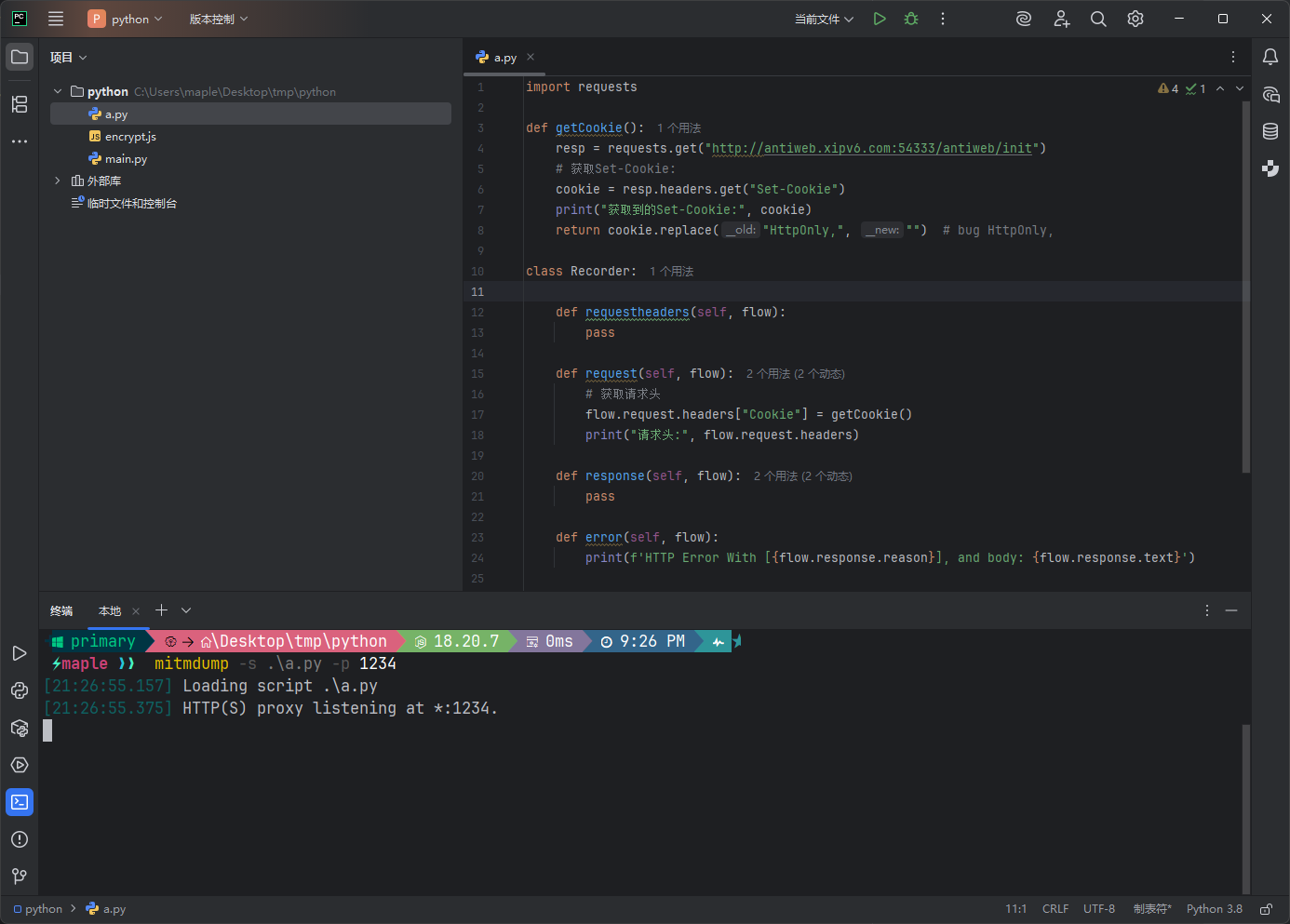Click the Python 3.8 interpreter in status bar
The image size is (1290, 924).
(x=1214, y=909)
